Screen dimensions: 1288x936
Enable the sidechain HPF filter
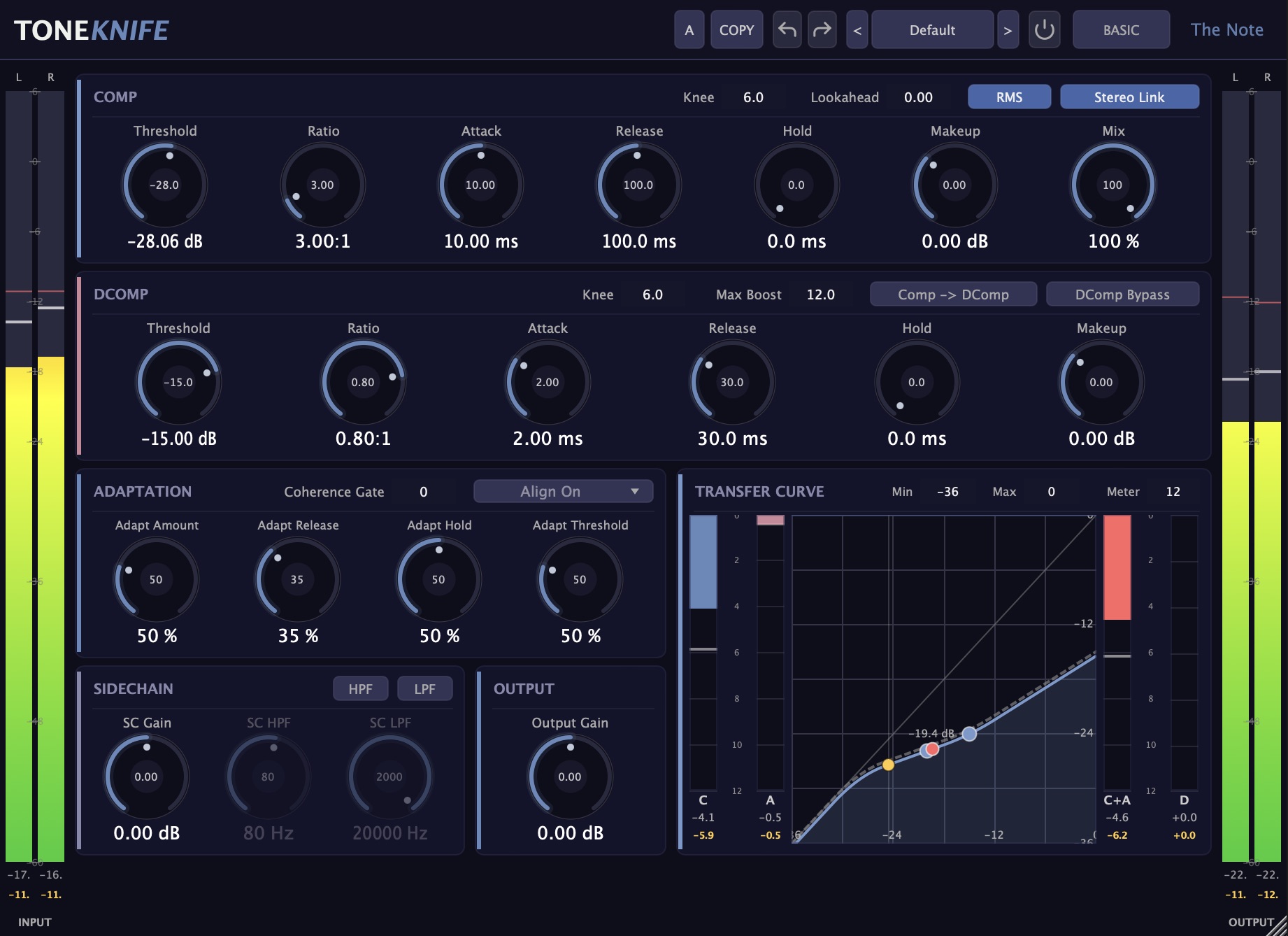click(360, 688)
